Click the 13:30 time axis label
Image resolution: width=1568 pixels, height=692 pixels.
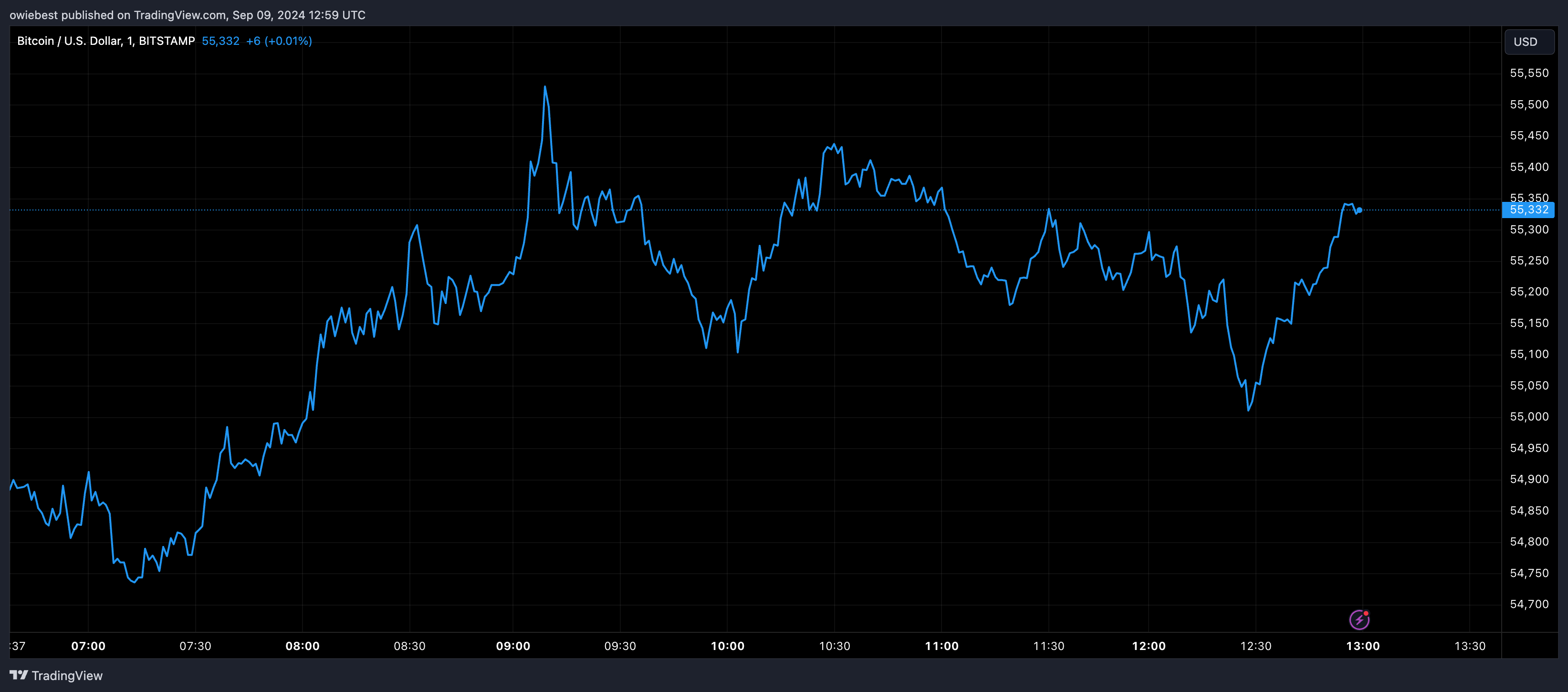coord(1470,646)
